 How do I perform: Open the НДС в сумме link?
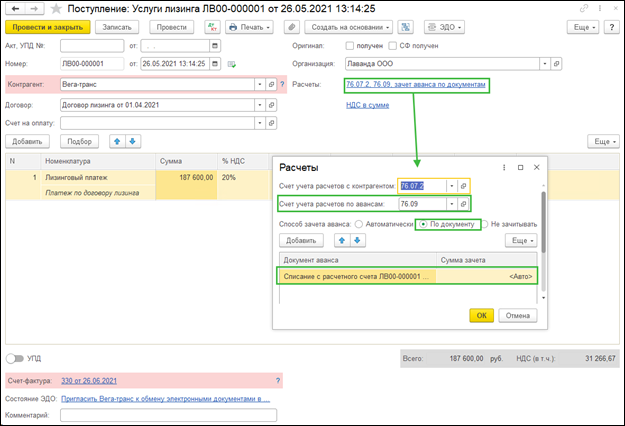click(x=368, y=105)
